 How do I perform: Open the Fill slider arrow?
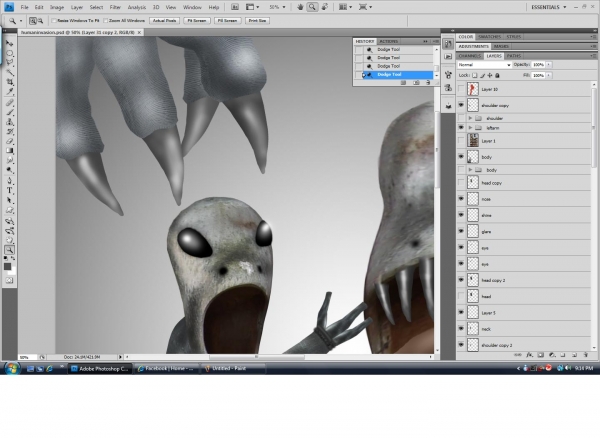click(549, 75)
